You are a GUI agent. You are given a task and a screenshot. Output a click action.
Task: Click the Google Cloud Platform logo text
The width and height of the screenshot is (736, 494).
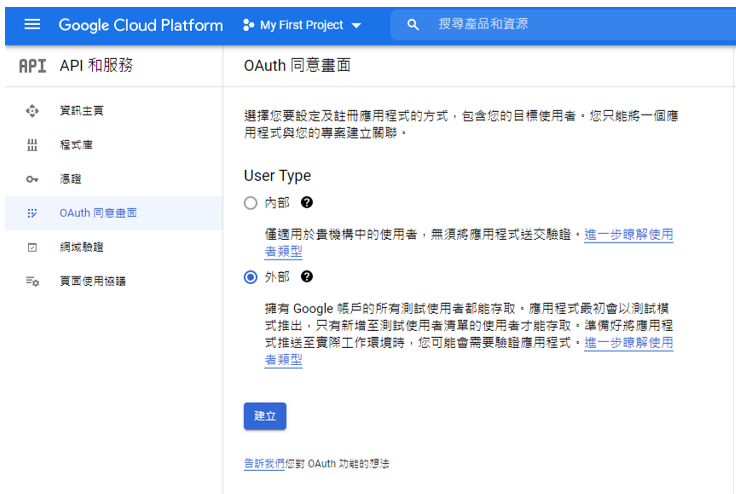coord(141,24)
